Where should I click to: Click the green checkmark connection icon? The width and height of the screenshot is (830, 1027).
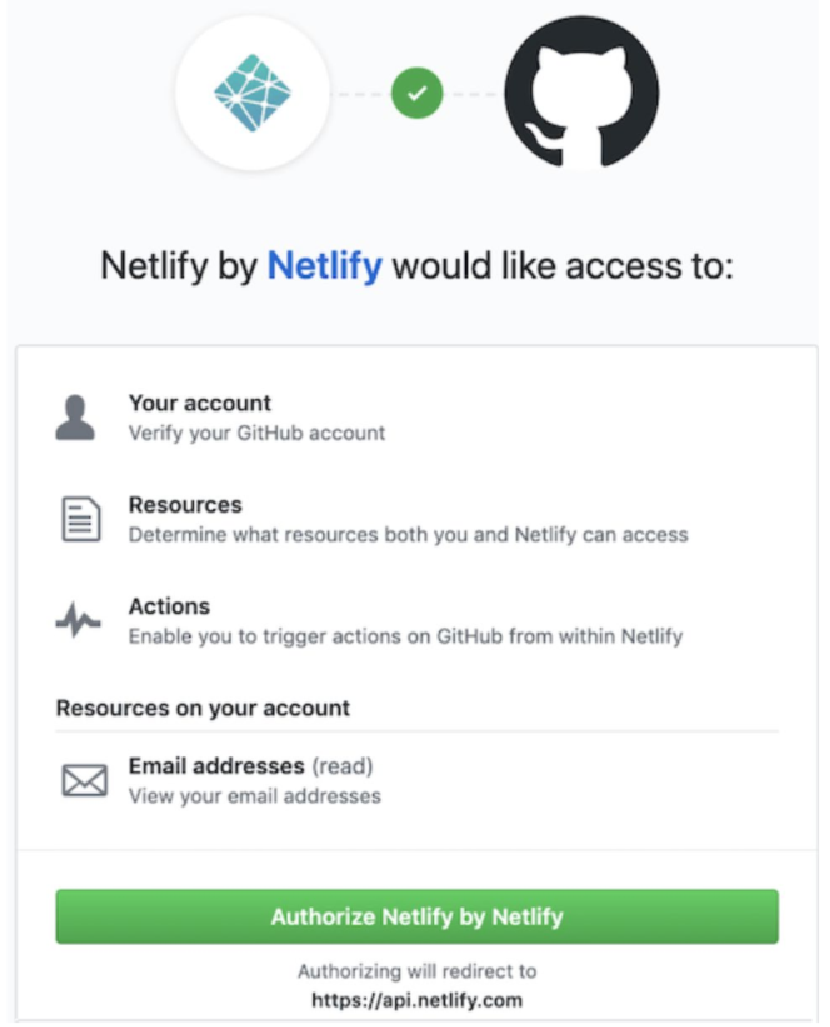click(x=417, y=93)
